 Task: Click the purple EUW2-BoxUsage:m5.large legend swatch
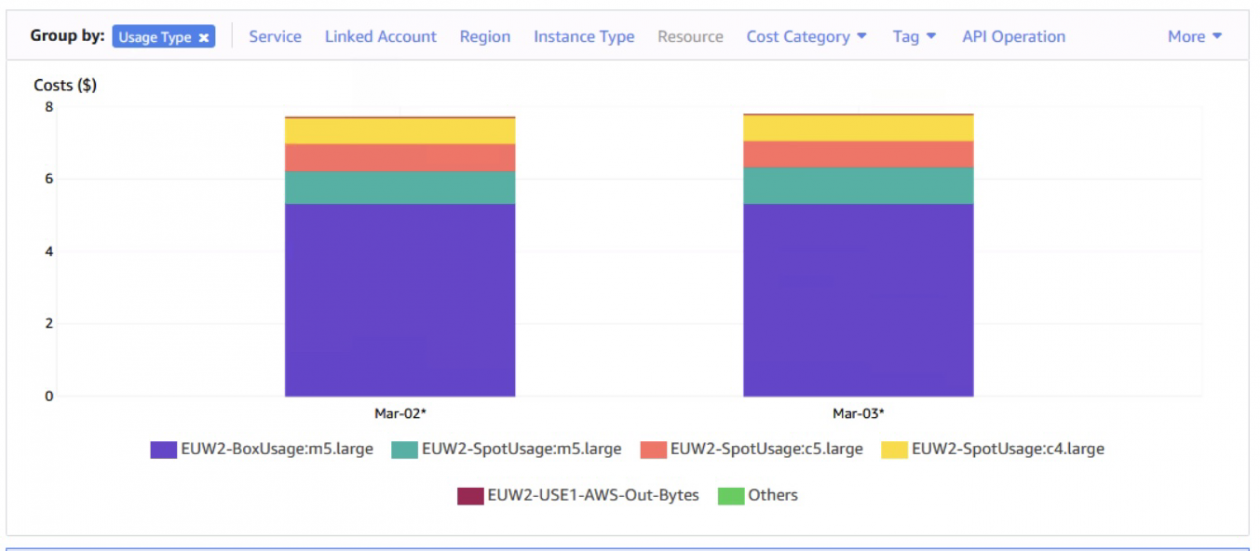(163, 450)
